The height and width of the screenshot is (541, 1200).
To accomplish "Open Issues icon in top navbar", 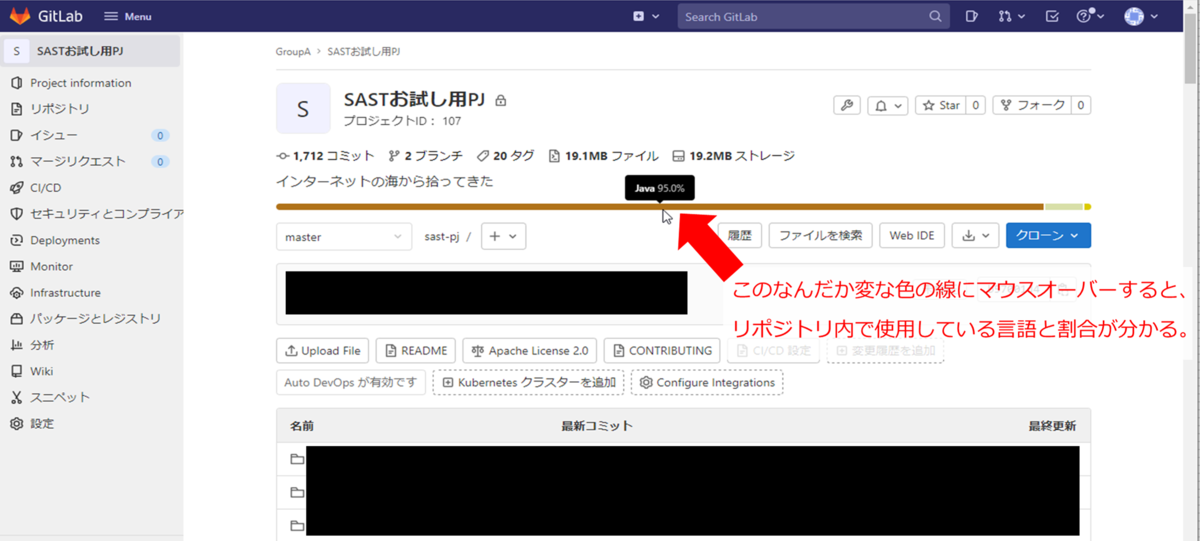I will coord(971,17).
